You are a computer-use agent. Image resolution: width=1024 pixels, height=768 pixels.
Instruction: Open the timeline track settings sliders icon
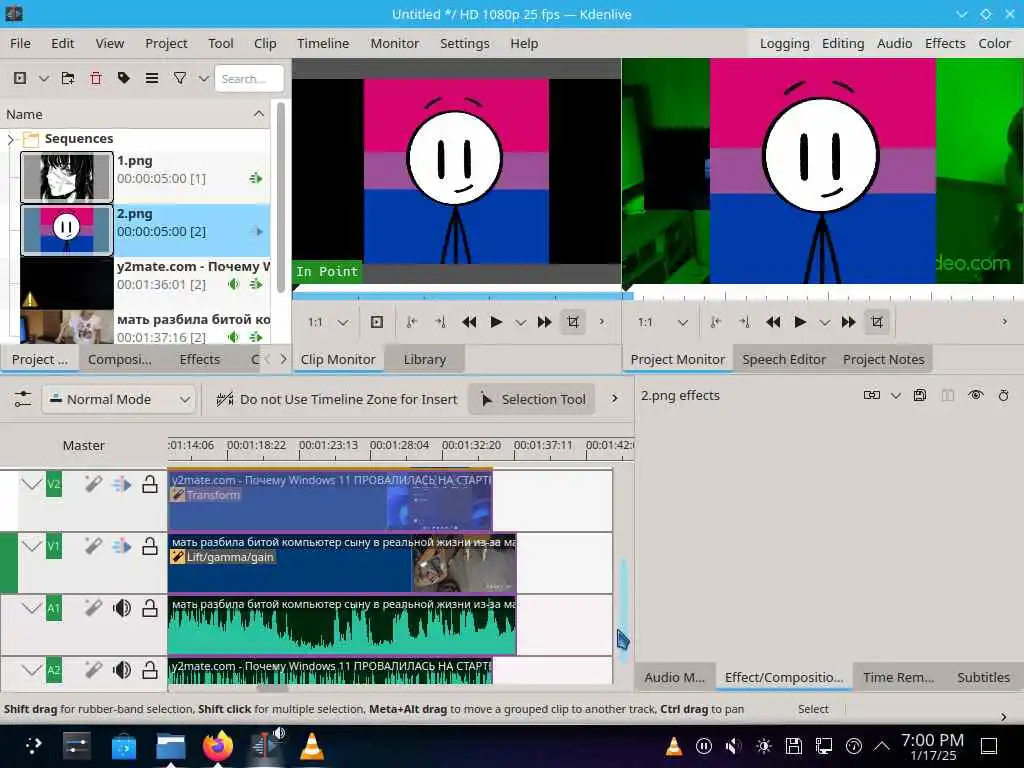coord(23,399)
